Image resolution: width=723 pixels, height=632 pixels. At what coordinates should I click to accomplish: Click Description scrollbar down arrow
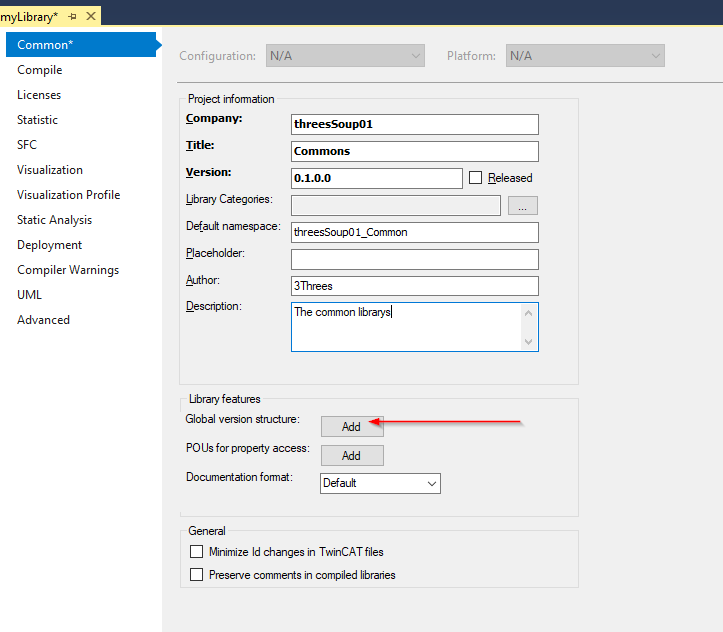528,342
